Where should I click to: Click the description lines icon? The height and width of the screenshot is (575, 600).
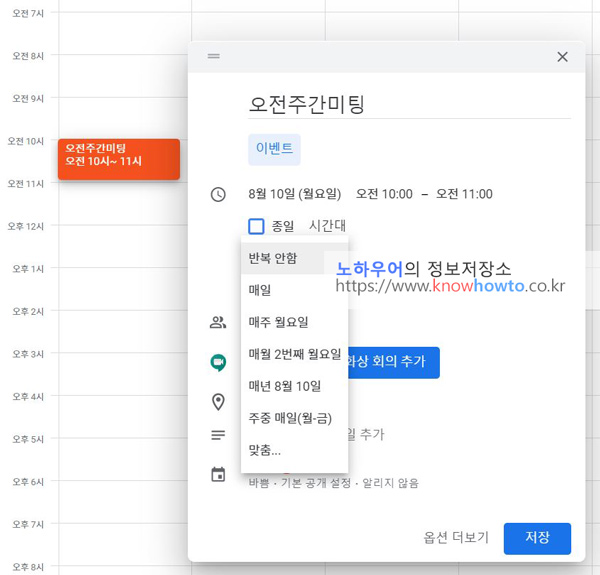point(218,435)
